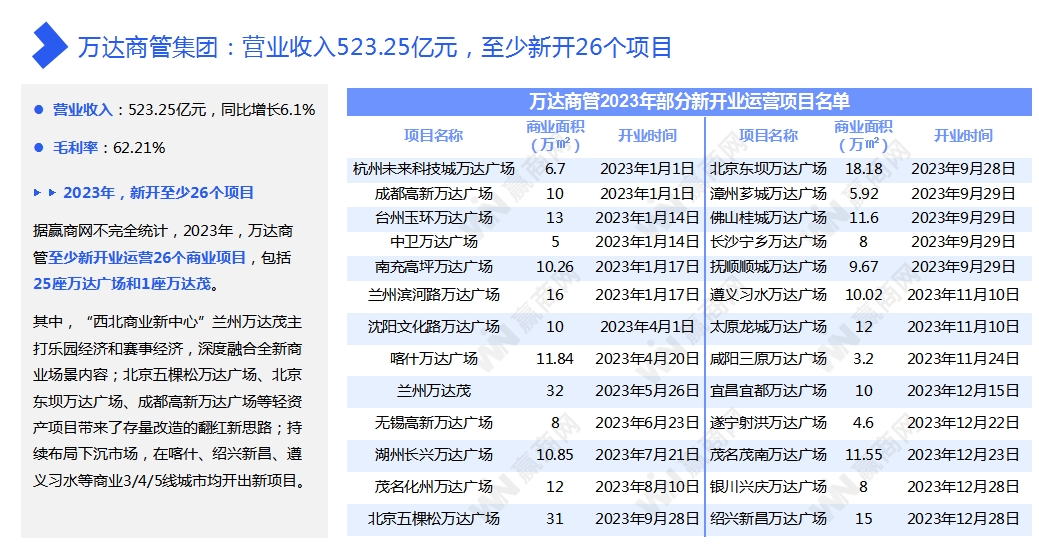Click 北京东坝万达广场 project name
The image size is (1039, 554).
click(x=769, y=169)
